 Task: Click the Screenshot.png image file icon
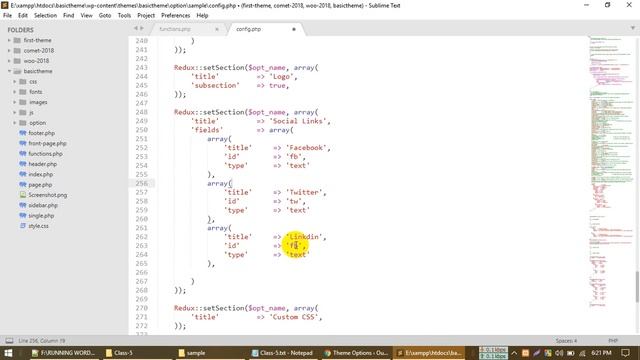click(x=23, y=195)
